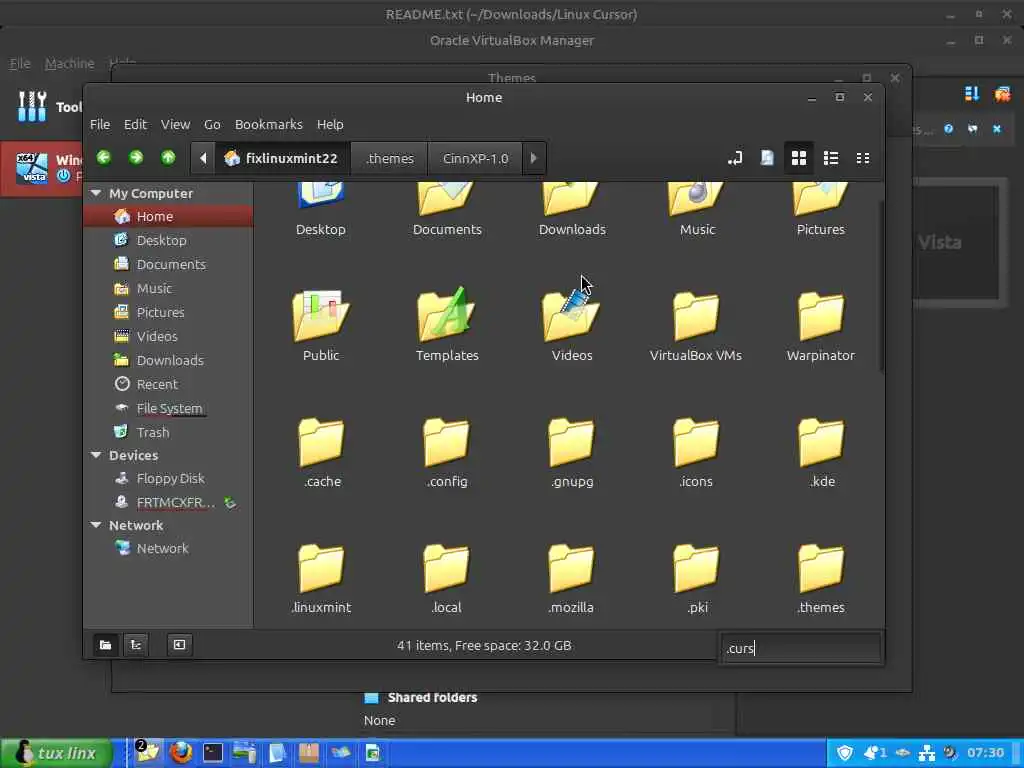This screenshot has width=1024, height=768.
Task: Select Music in the sidebar
Action: click(x=168, y=288)
